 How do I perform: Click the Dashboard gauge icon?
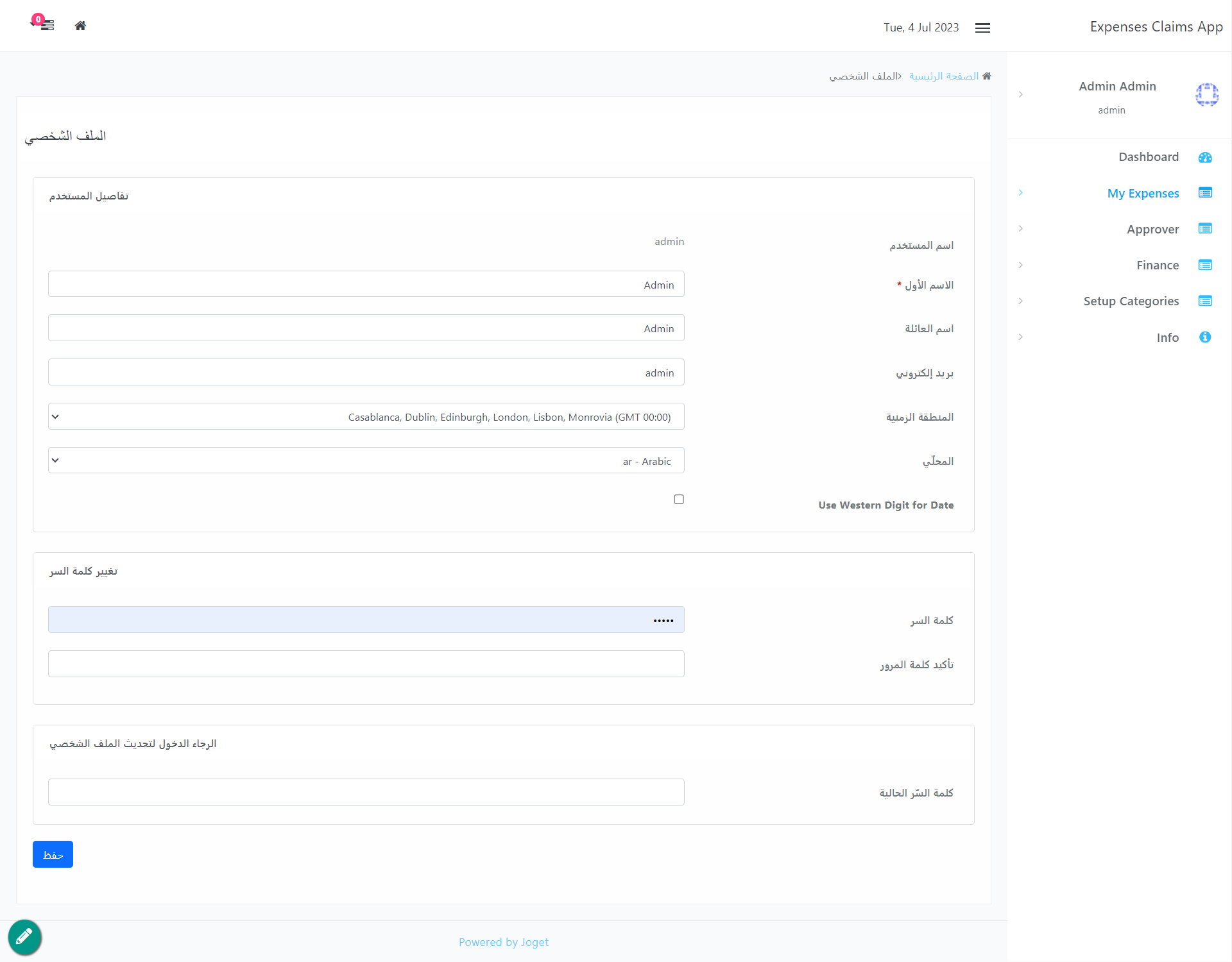pos(1205,157)
